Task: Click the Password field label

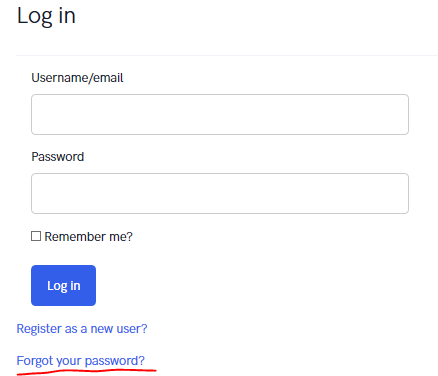Action: pos(58,157)
